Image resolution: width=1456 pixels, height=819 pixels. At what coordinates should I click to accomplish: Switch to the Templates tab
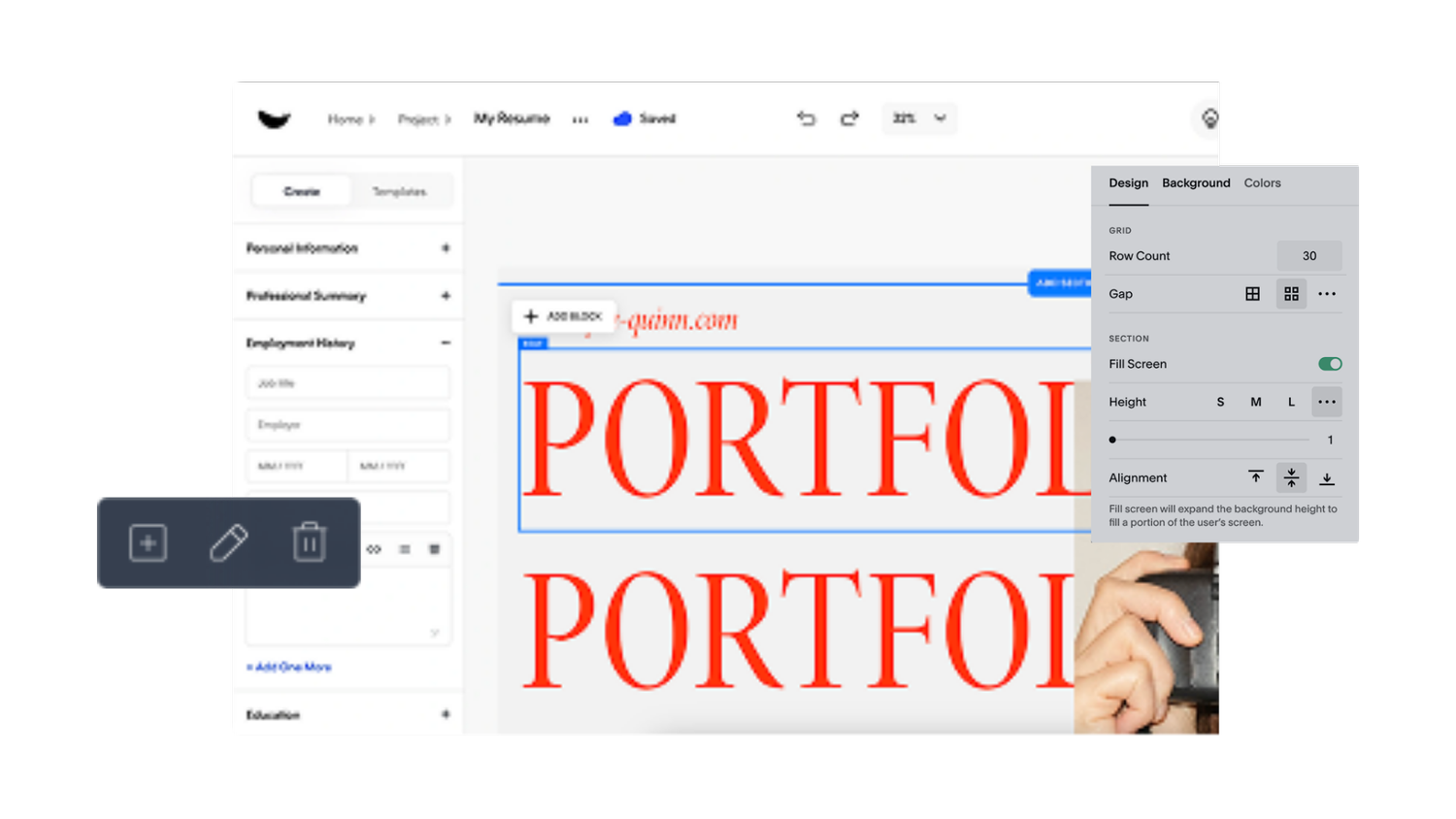point(399,191)
